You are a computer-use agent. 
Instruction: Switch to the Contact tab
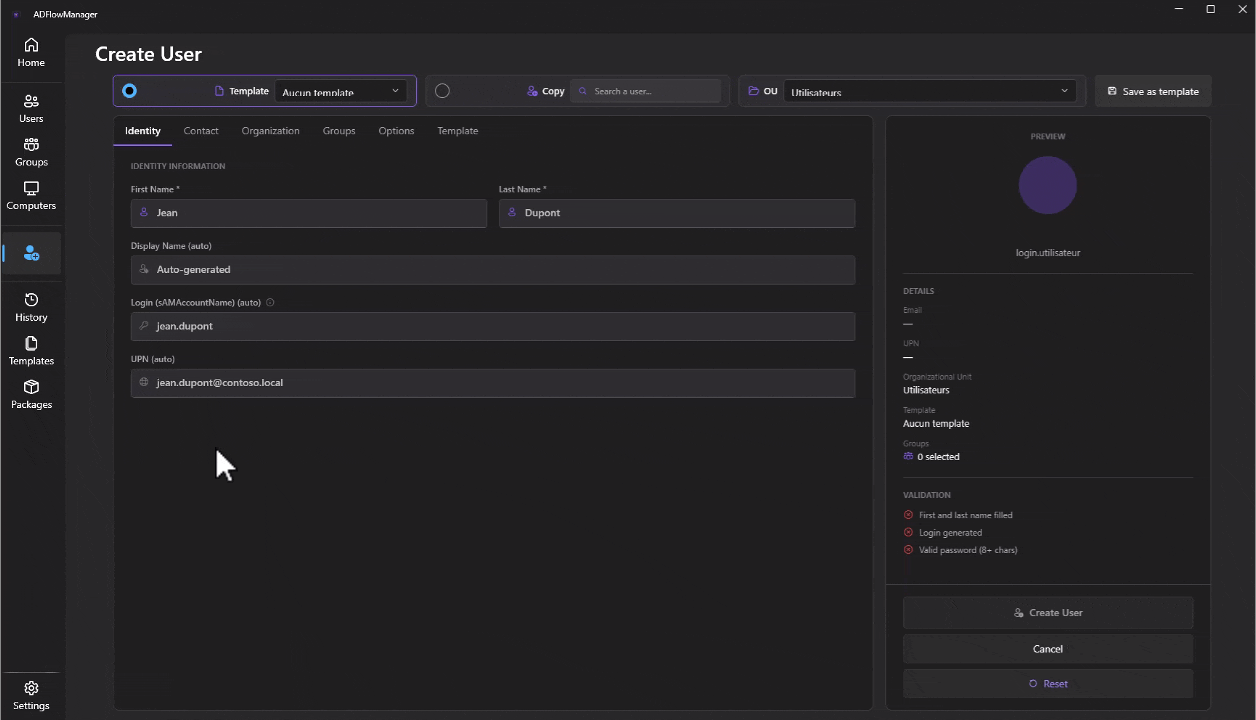[201, 131]
